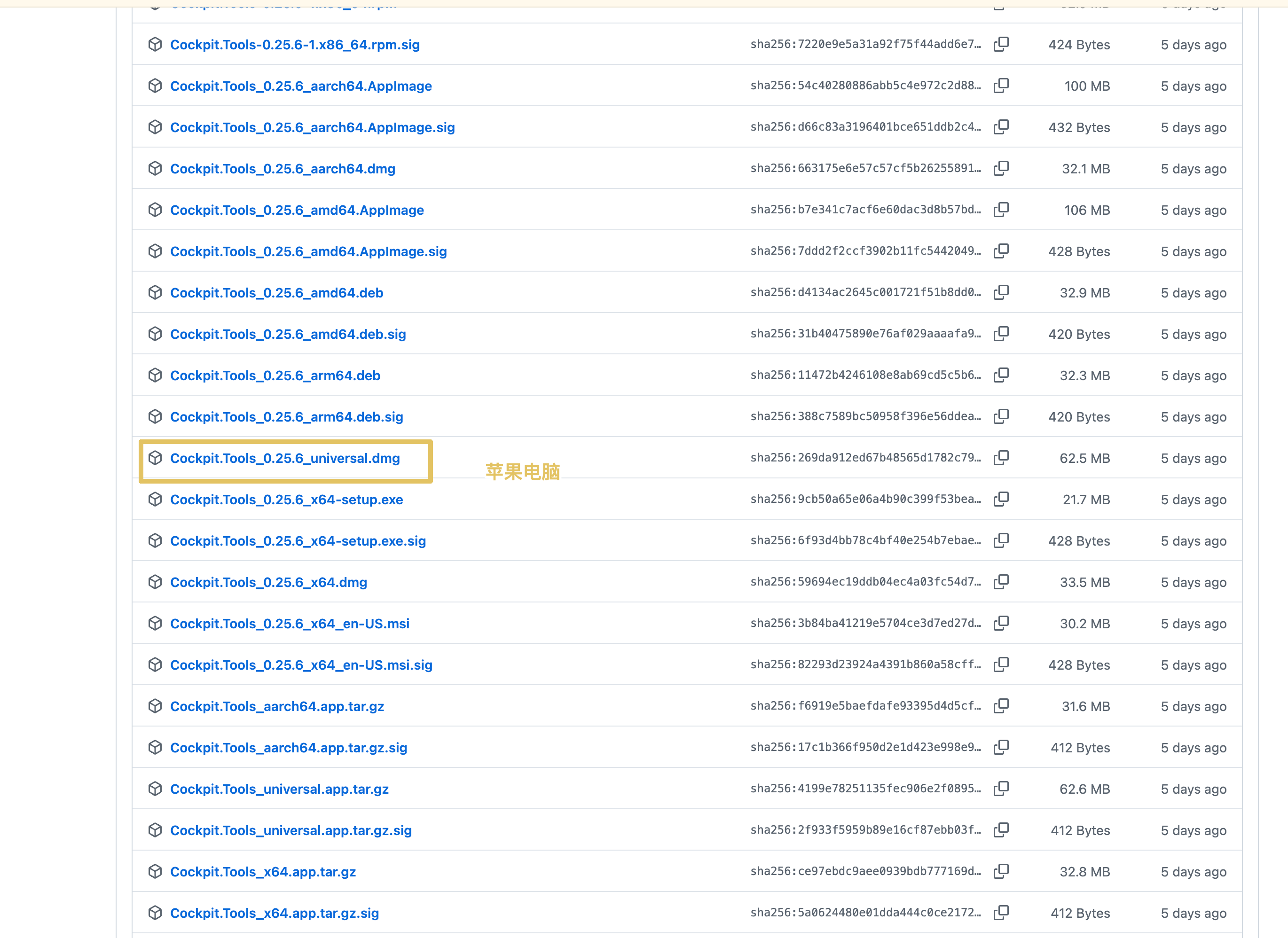Copy SHA256 hash for Cockpit.Tools_x64.app.tar.gz.sig
1288x938 pixels.
click(x=1001, y=913)
